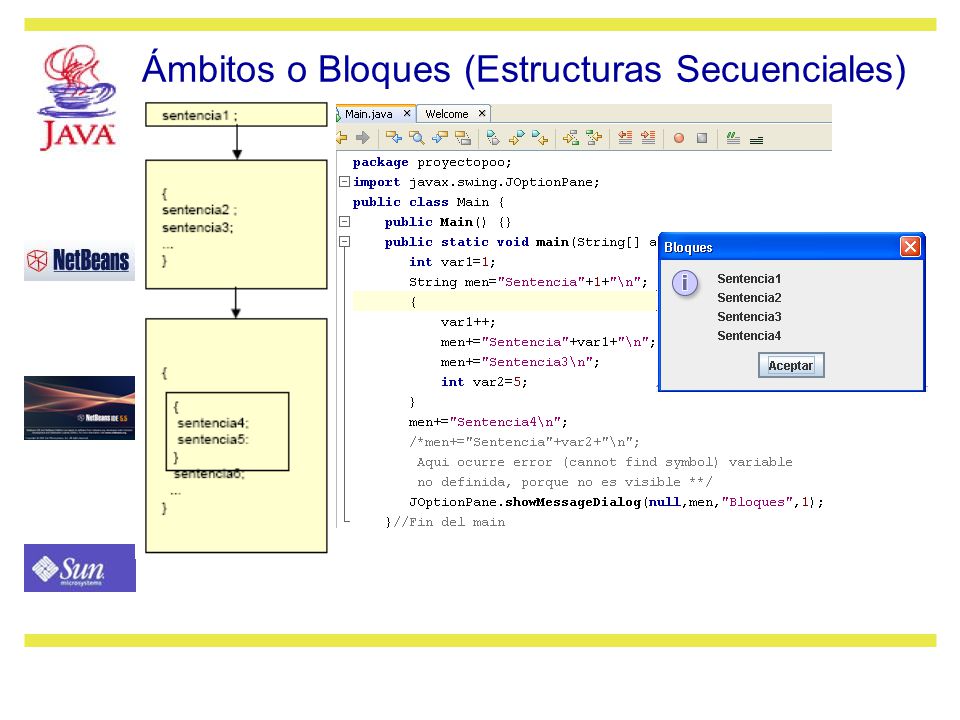
Task: Click the 'public class Main {' line
Action: (428, 202)
